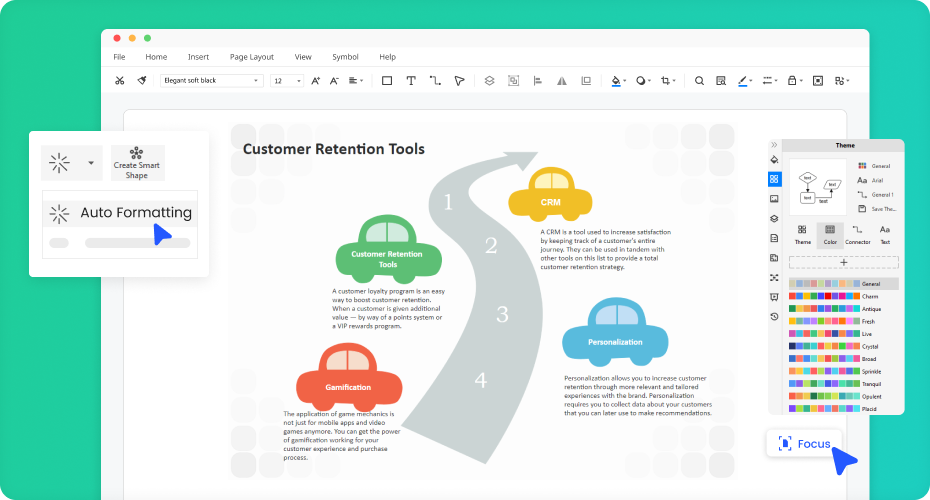This screenshot has height=500, width=930.
Task: Switch to the Connector tab in Theme panel
Action: 857,235
